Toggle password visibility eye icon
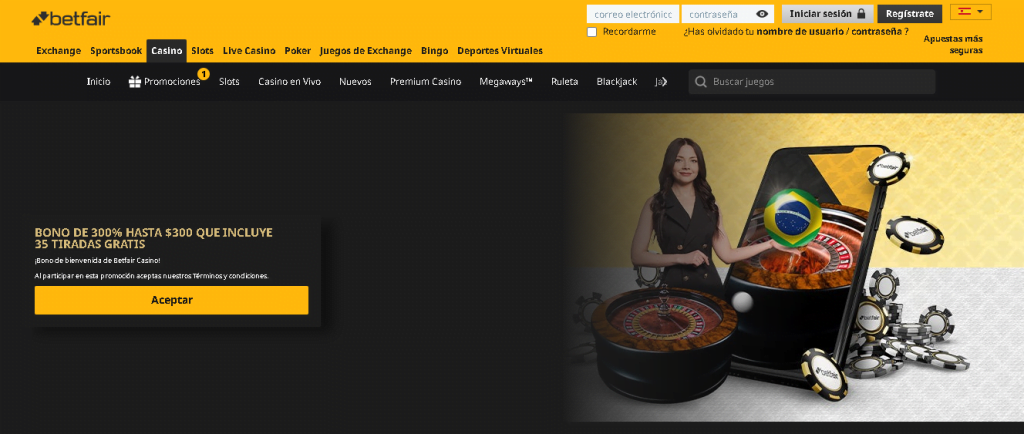The width and height of the screenshot is (1024, 434). coord(761,14)
